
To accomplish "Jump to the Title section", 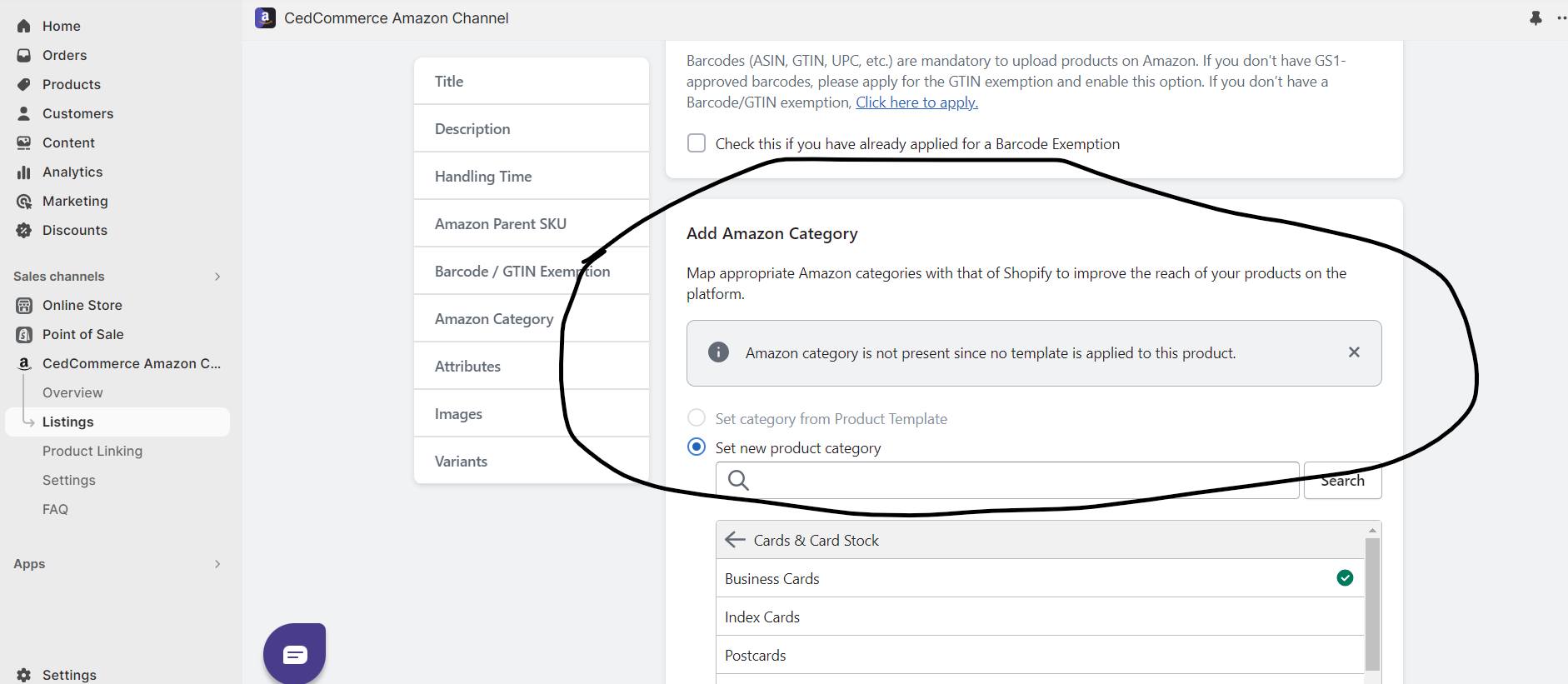I will [532, 81].
